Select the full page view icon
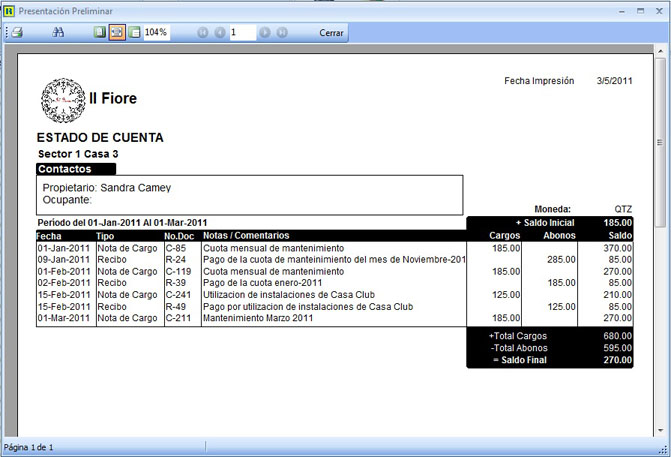The width and height of the screenshot is (671, 457). coord(99,33)
